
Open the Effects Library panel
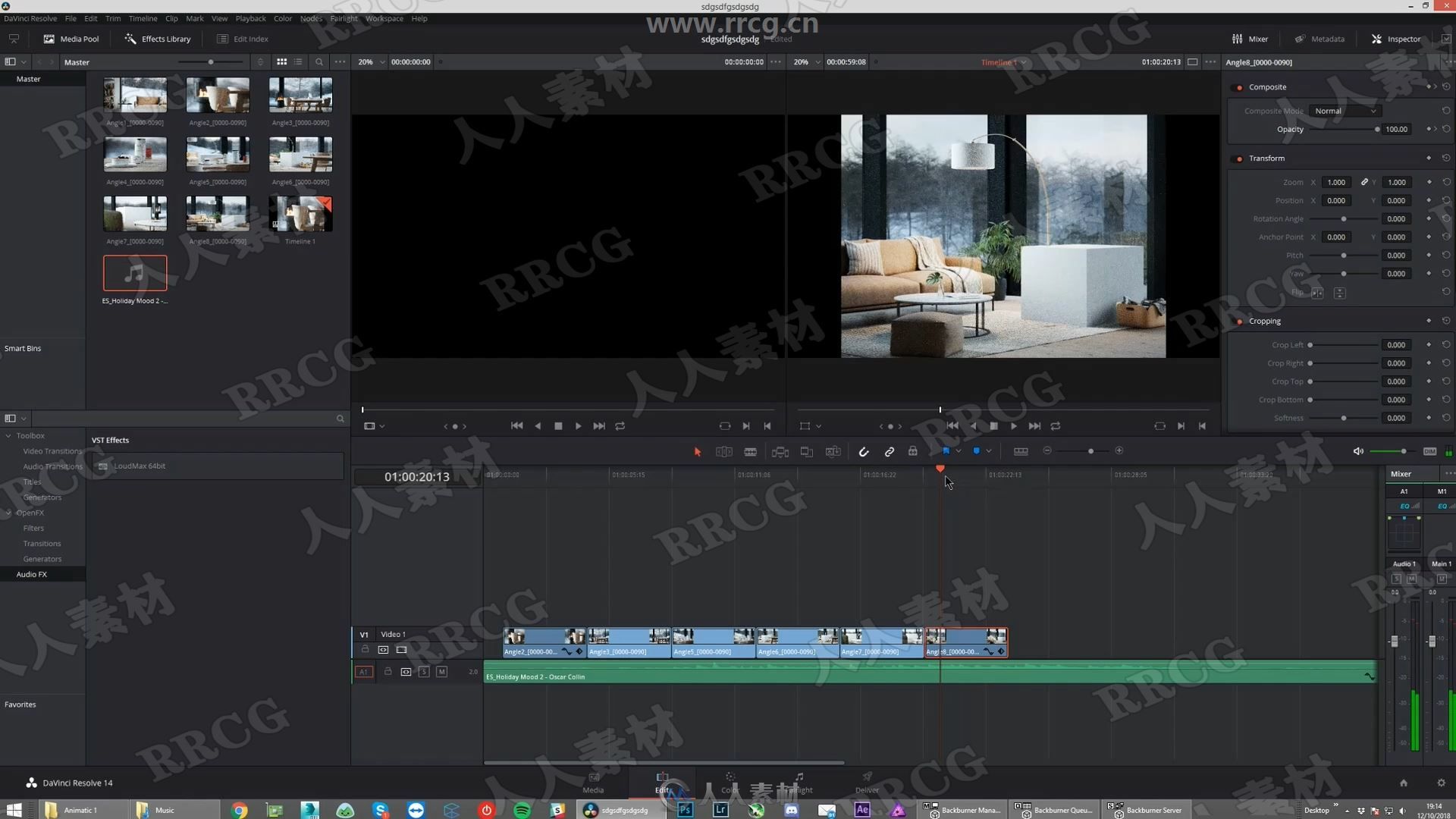(158, 39)
